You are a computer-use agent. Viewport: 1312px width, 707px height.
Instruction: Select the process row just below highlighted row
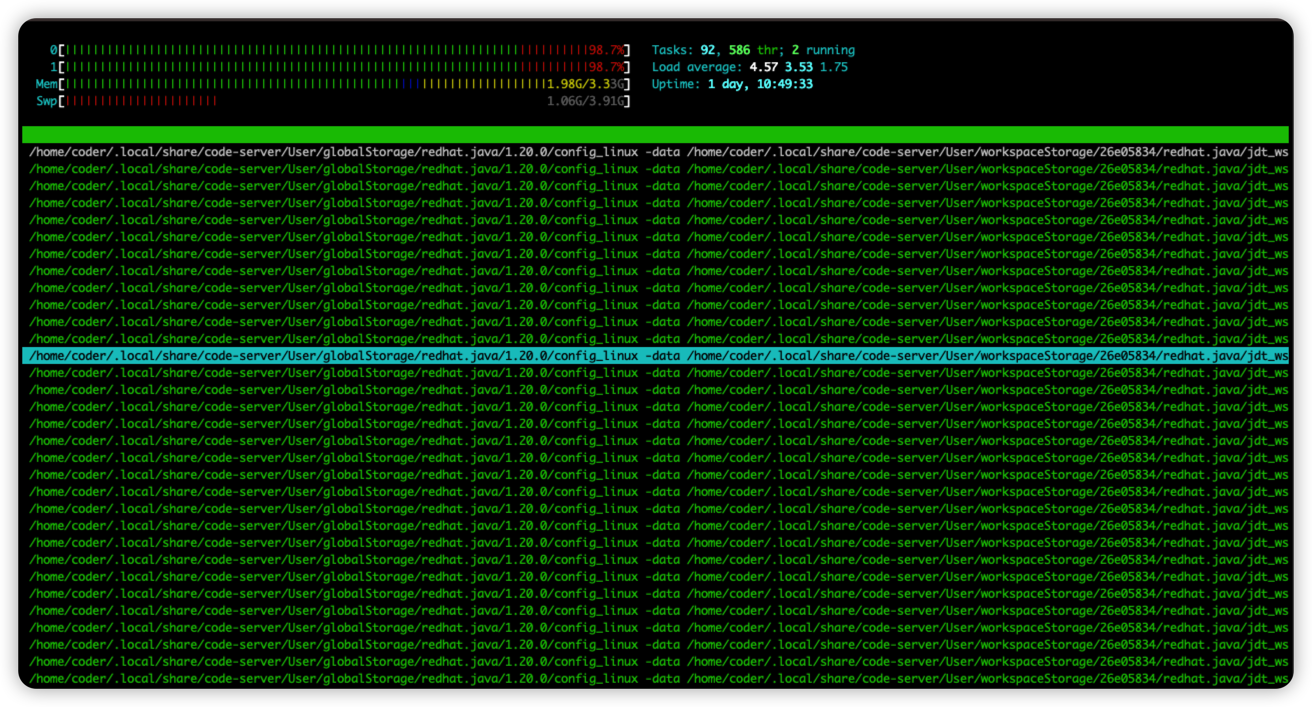(x=656, y=373)
